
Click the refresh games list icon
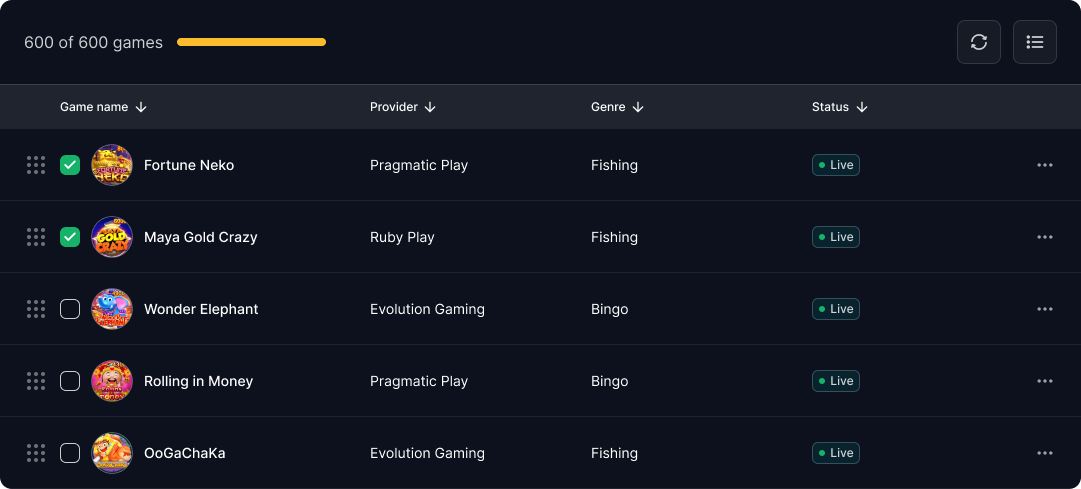979,42
